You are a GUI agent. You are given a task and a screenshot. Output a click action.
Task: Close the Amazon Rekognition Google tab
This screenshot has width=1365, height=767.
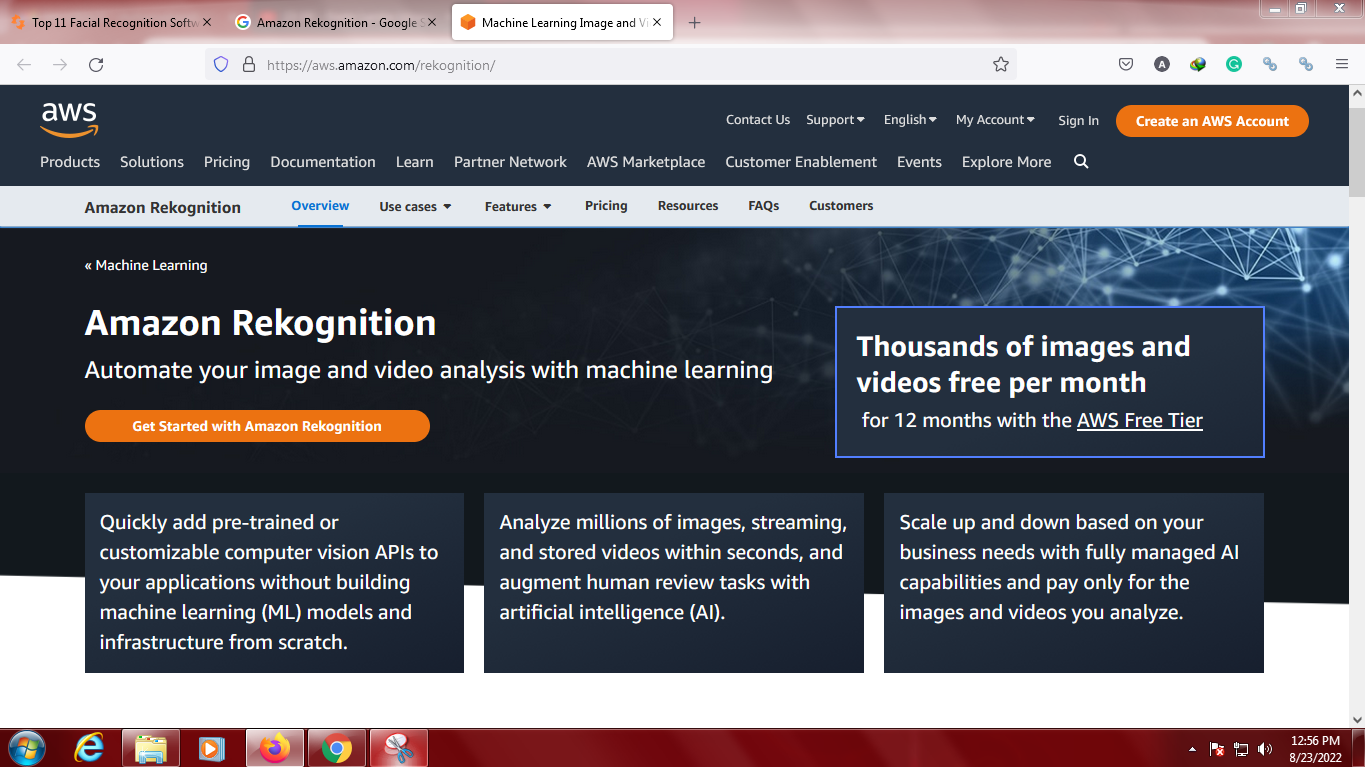(432, 23)
